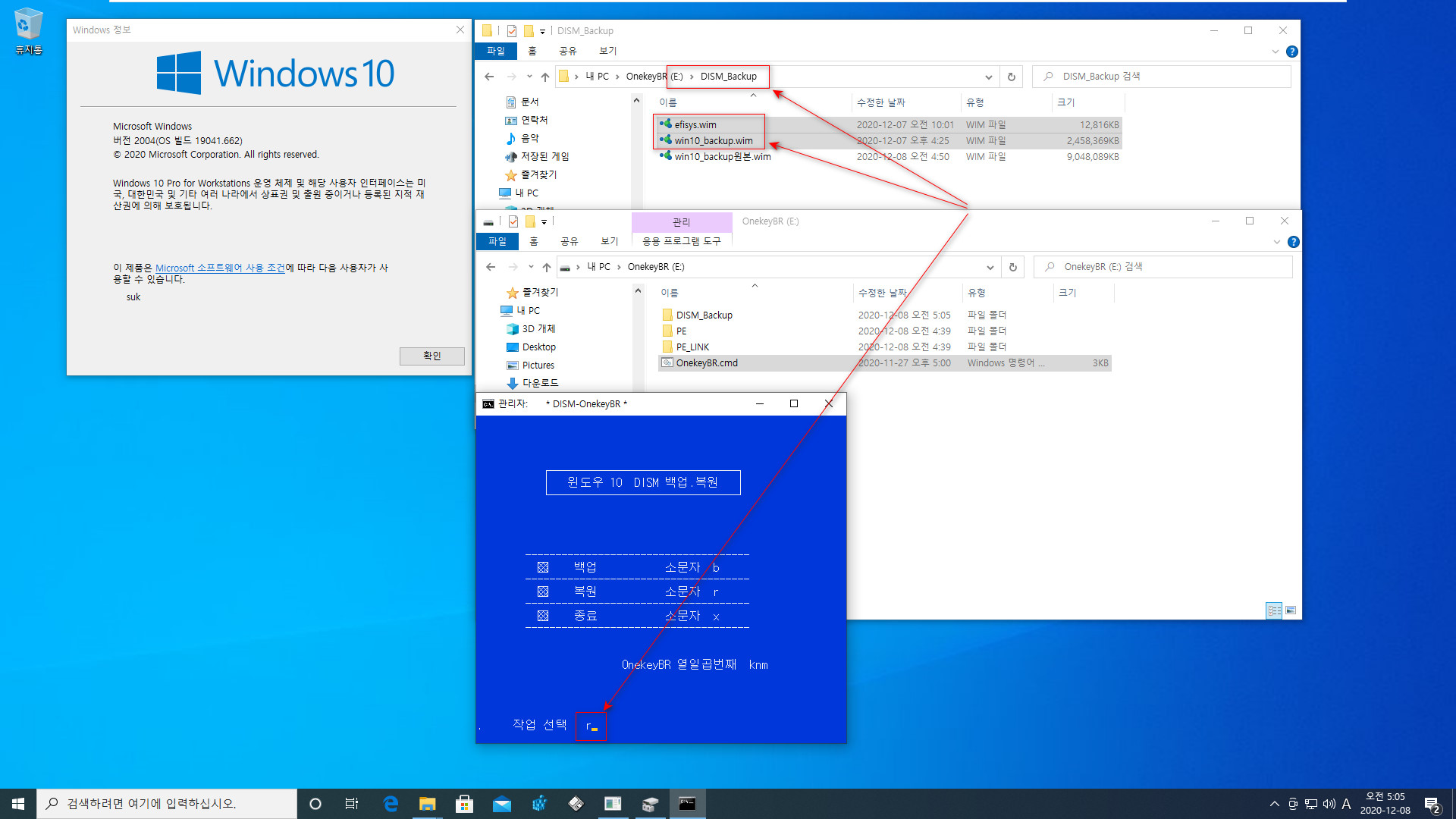Click Up arrow in DISM_Backup window
This screenshot has width=1456, height=819.
(x=545, y=77)
